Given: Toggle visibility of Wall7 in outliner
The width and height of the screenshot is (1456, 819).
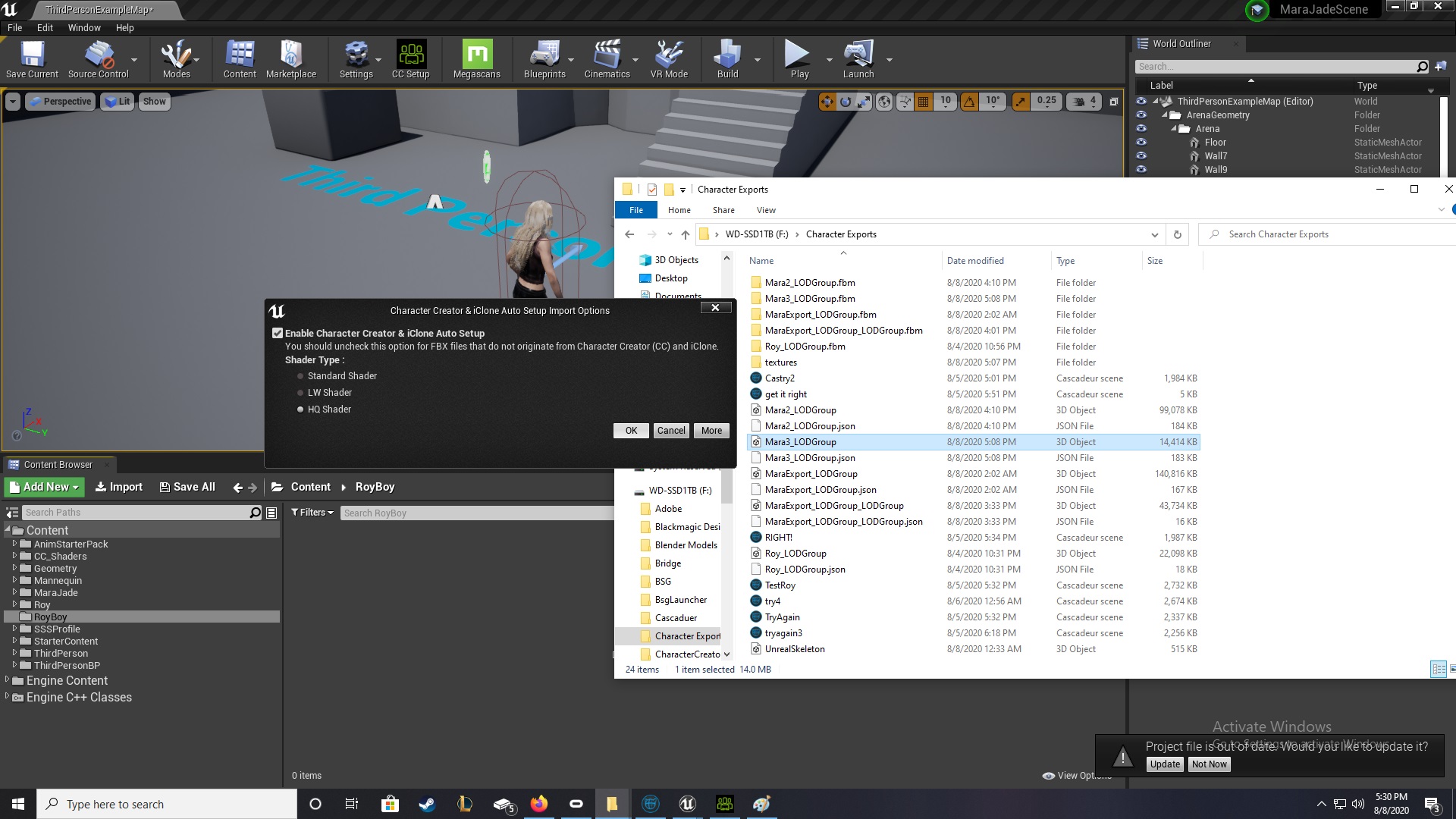Looking at the screenshot, I should [x=1141, y=155].
